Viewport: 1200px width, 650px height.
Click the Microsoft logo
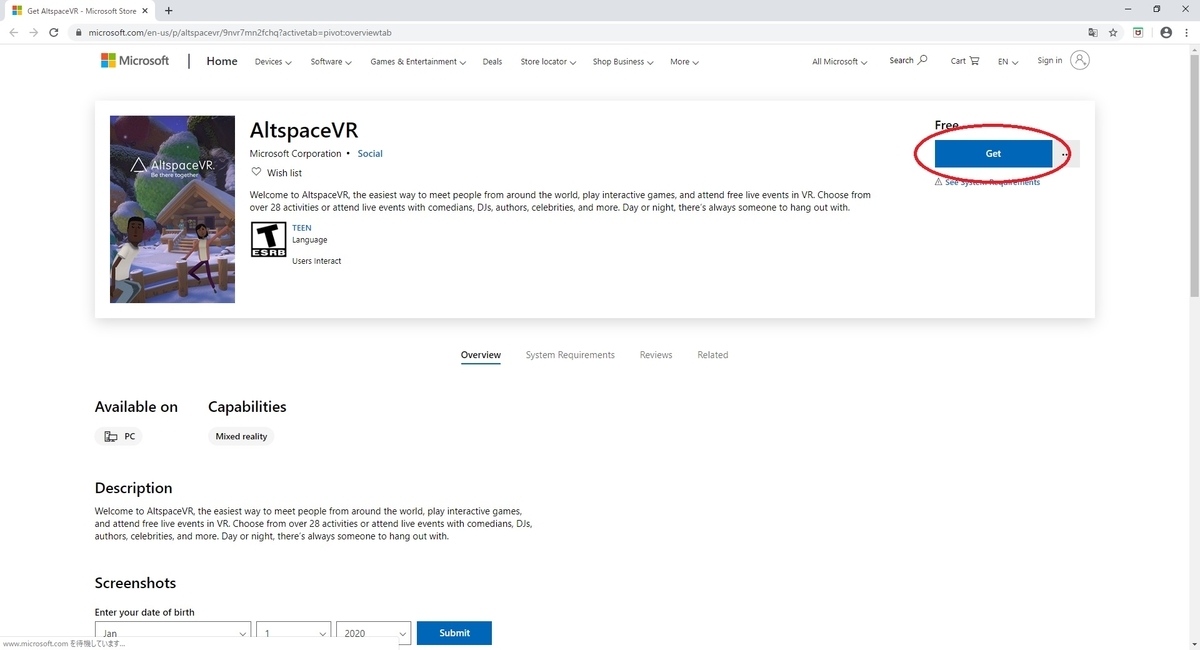135,61
